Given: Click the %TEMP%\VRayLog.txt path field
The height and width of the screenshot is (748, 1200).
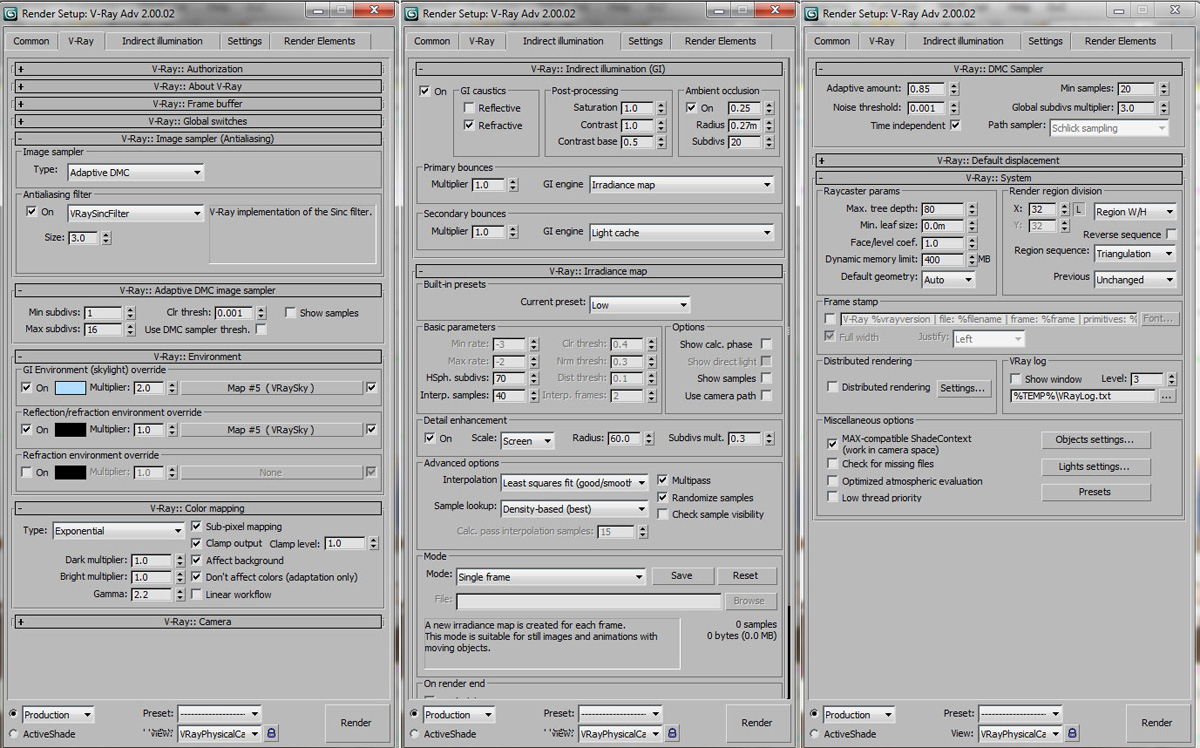Looking at the screenshot, I should tap(1083, 396).
